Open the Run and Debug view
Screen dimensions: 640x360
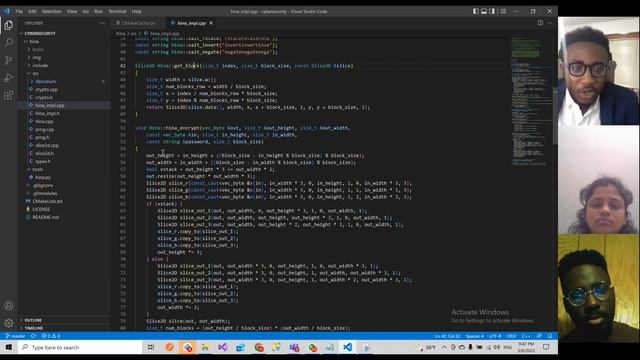tap(9, 78)
